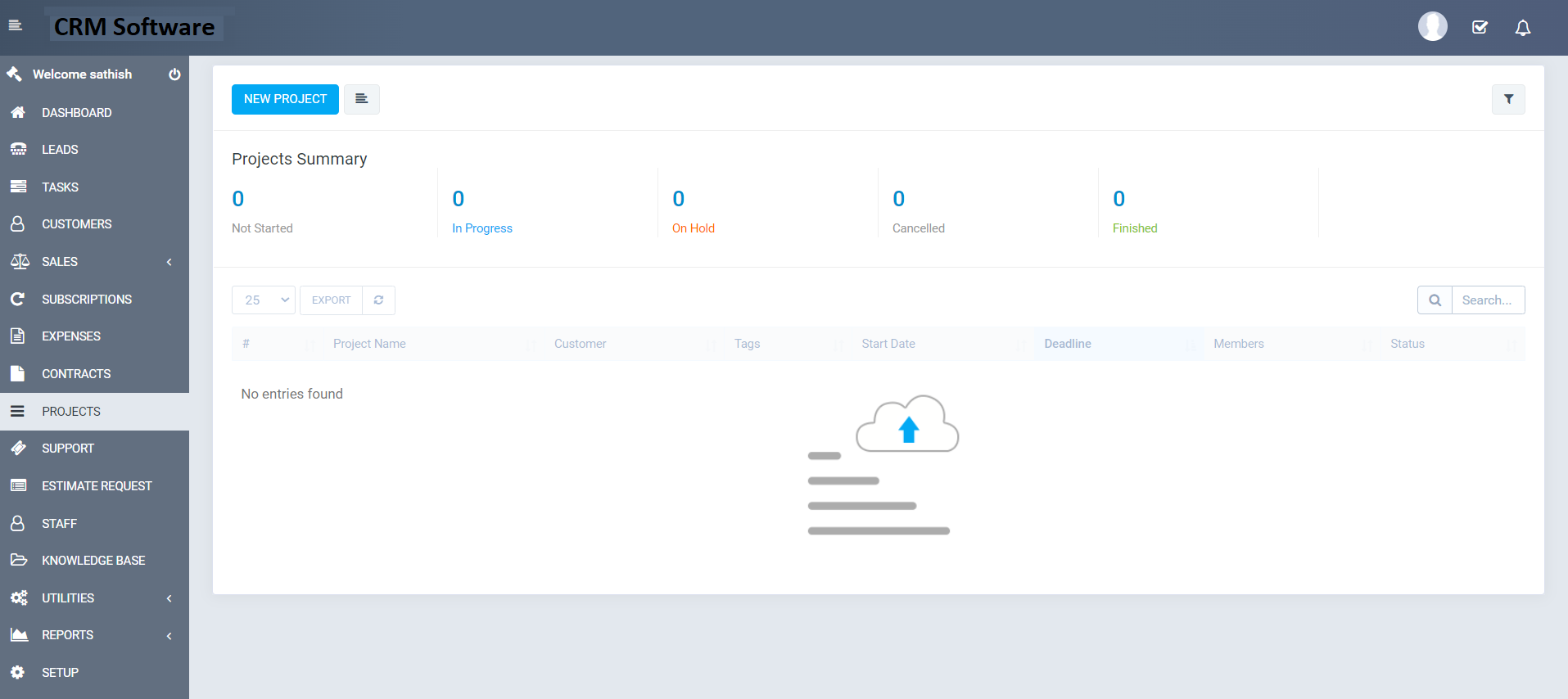Screen dimensions: 1568x699
Task: Toggle the projects summary view button
Action: 361,99
